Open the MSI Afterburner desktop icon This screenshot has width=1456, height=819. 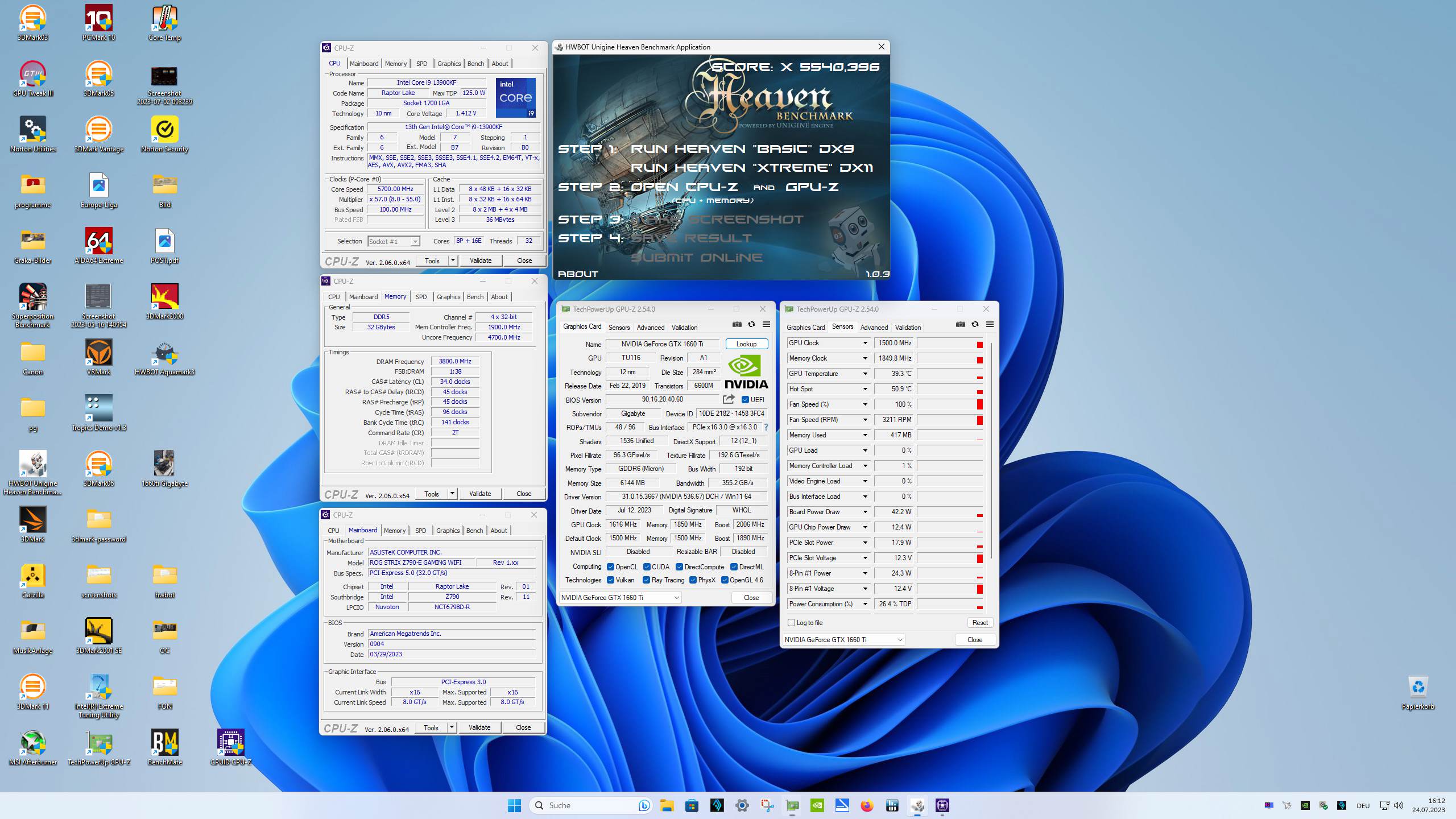coord(32,747)
